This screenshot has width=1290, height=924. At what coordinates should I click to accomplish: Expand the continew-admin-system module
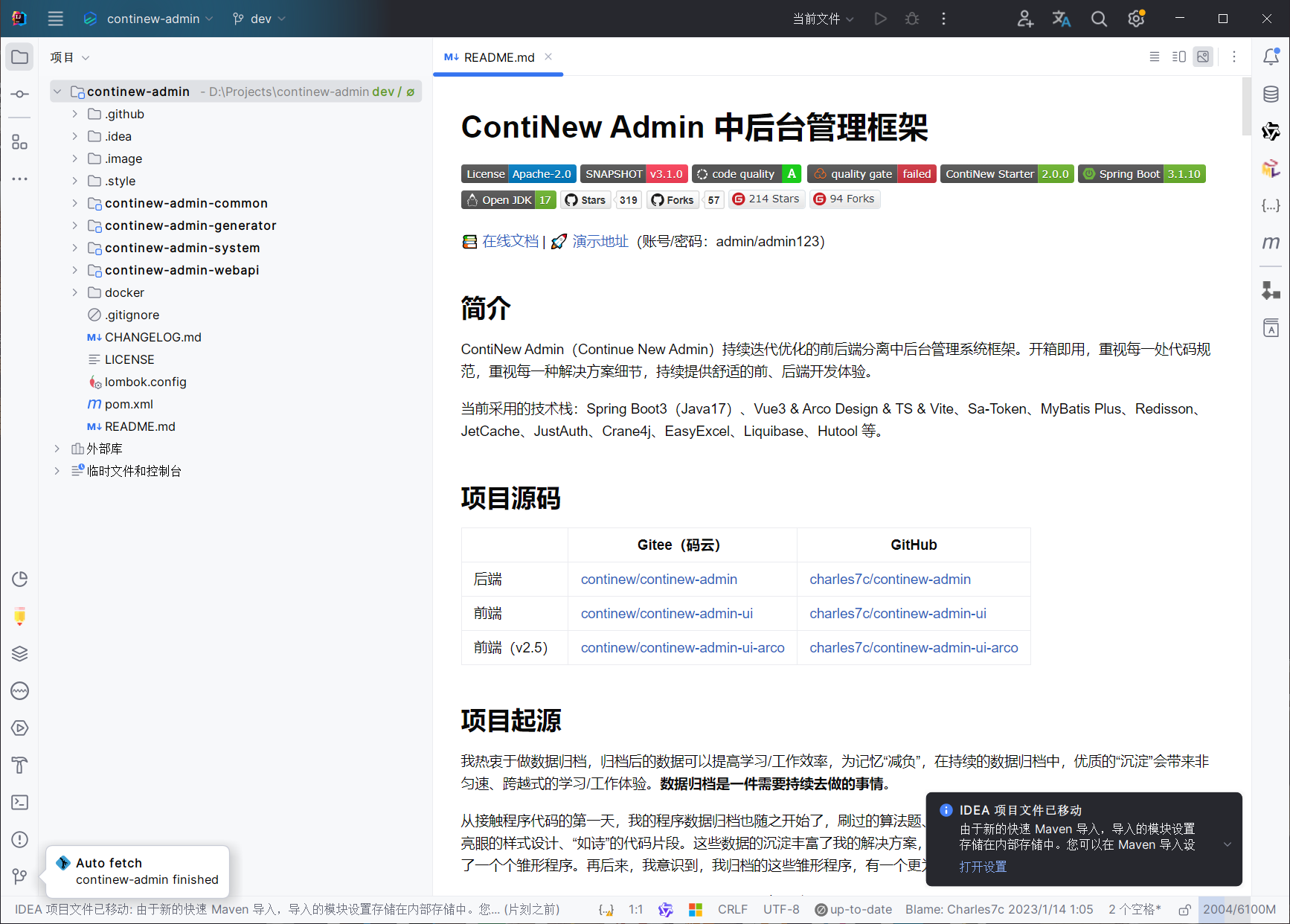pos(74,248)
